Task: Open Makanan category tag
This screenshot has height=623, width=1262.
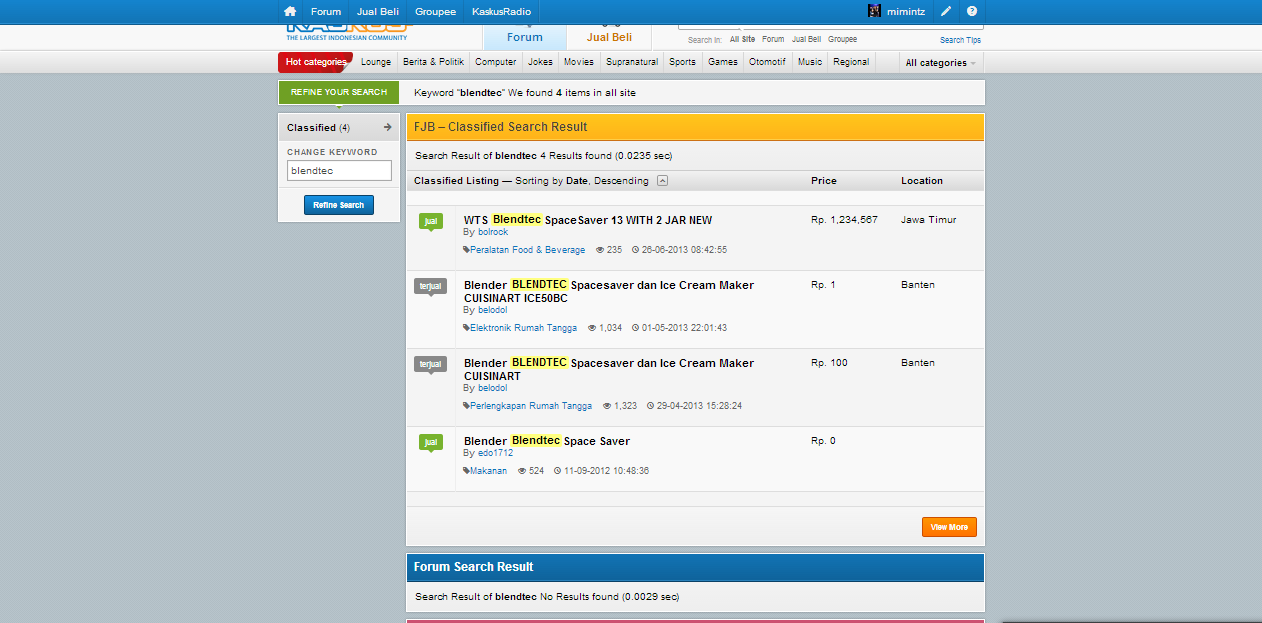Action: tap(488, 471)
